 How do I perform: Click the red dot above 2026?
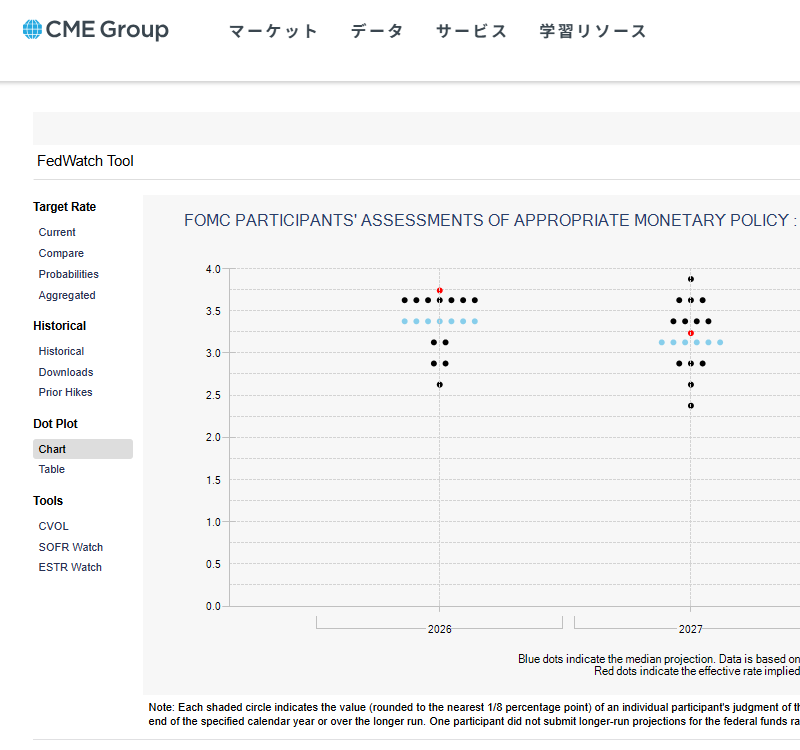440,290
